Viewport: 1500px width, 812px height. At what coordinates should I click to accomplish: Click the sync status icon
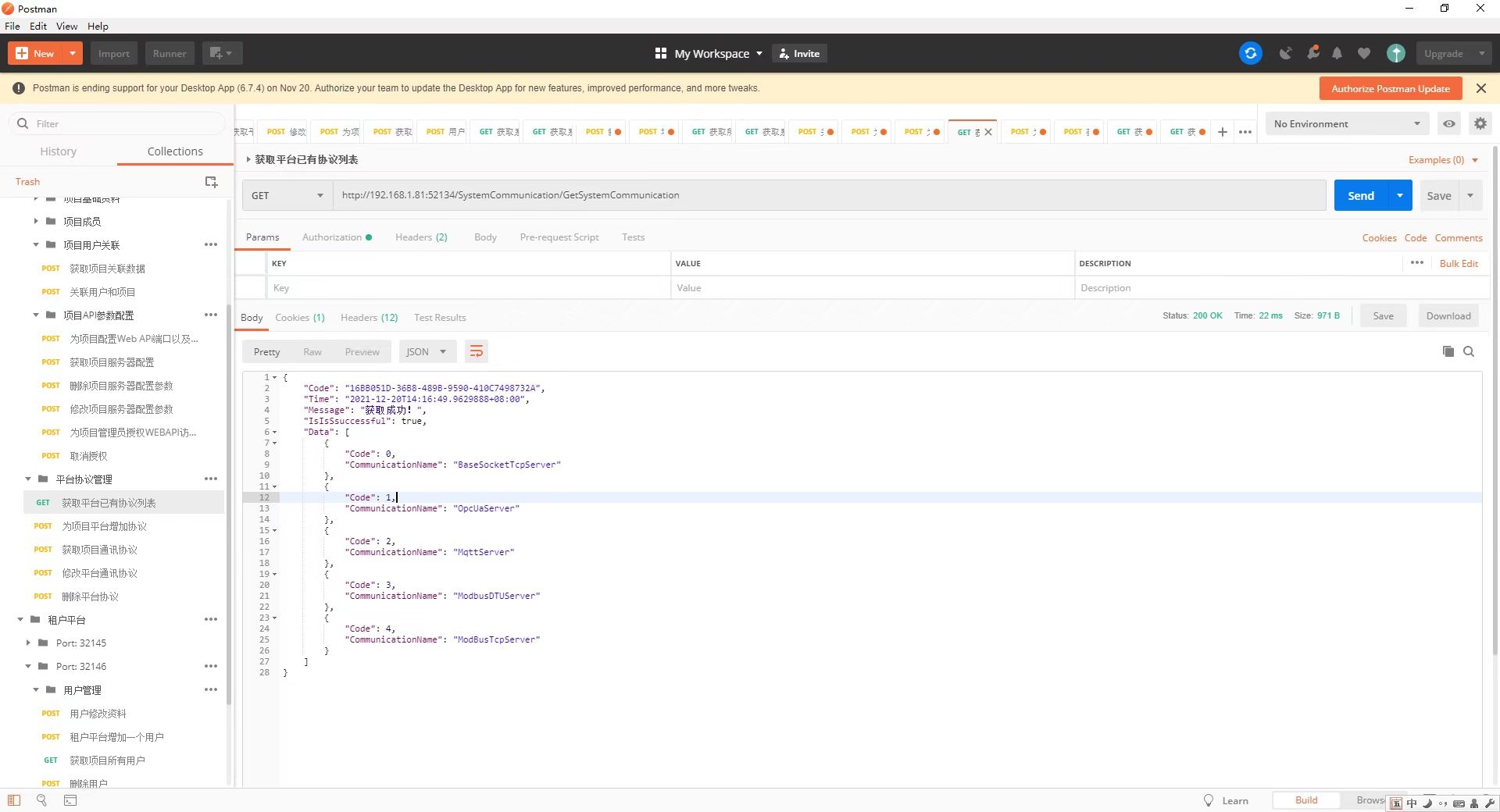click(x=1250, y=53)
